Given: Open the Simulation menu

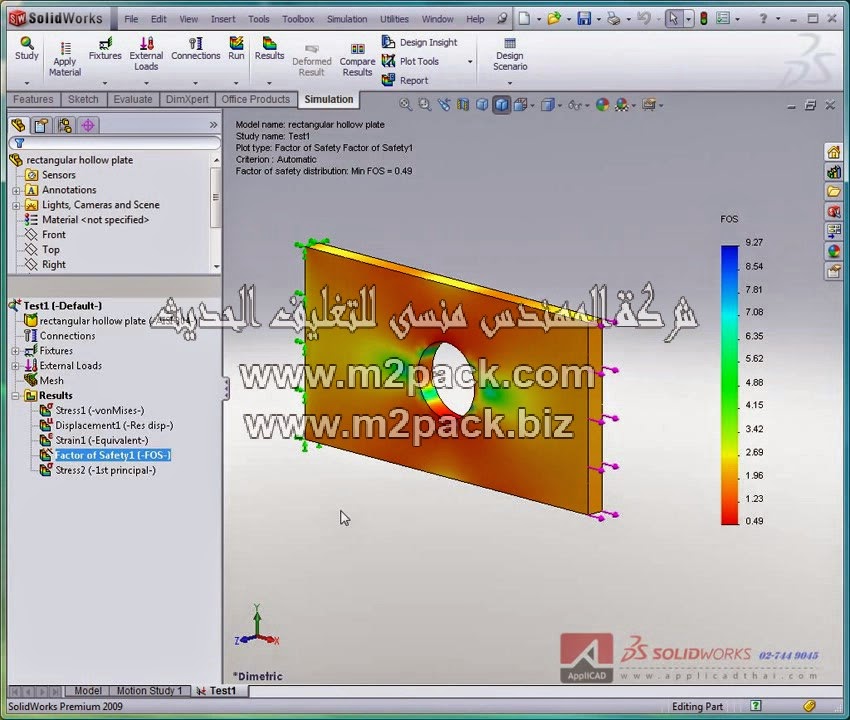Looking at the screenshot, I should coord(347,19).
